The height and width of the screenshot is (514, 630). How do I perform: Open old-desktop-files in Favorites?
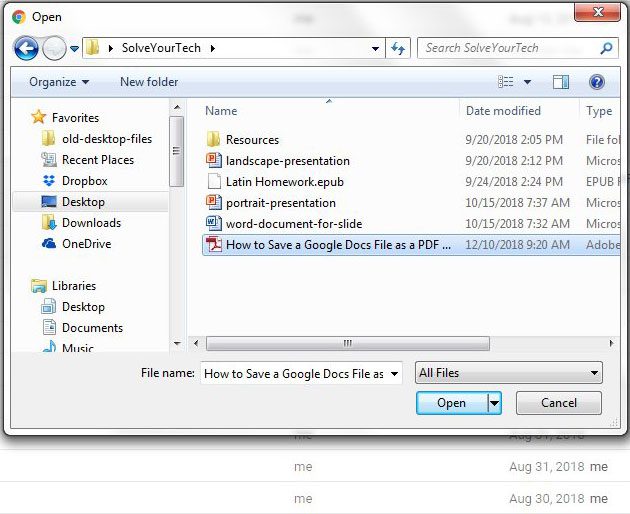click(x=107, y=139)
